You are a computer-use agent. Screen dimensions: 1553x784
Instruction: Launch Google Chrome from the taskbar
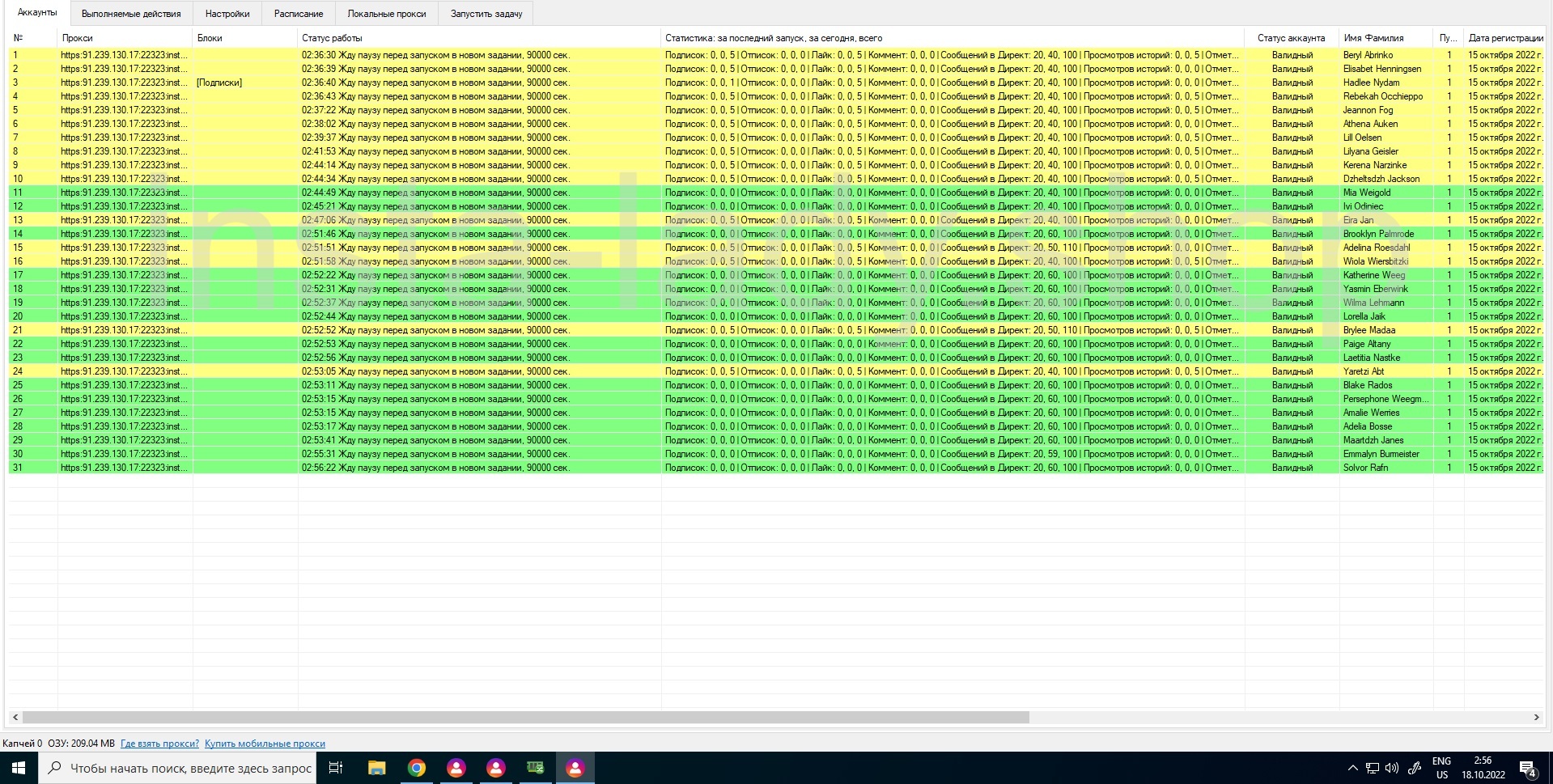tap(416, 768)
